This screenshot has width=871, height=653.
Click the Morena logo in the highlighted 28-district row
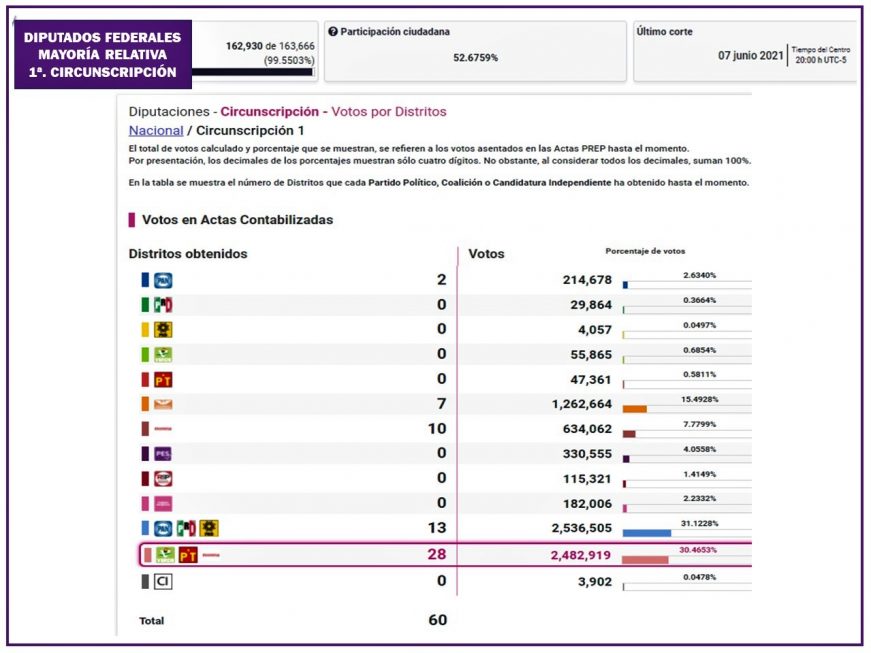(x=211, y=555)
